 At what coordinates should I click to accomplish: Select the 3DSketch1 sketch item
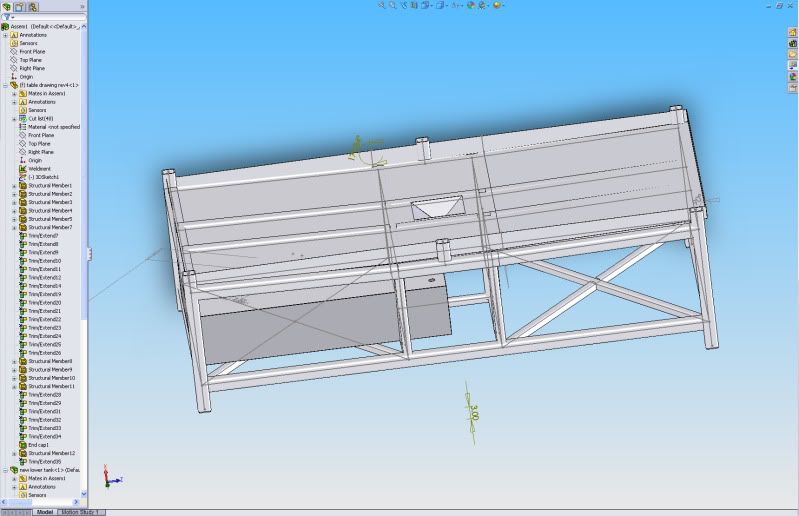(x=43, y=177)
